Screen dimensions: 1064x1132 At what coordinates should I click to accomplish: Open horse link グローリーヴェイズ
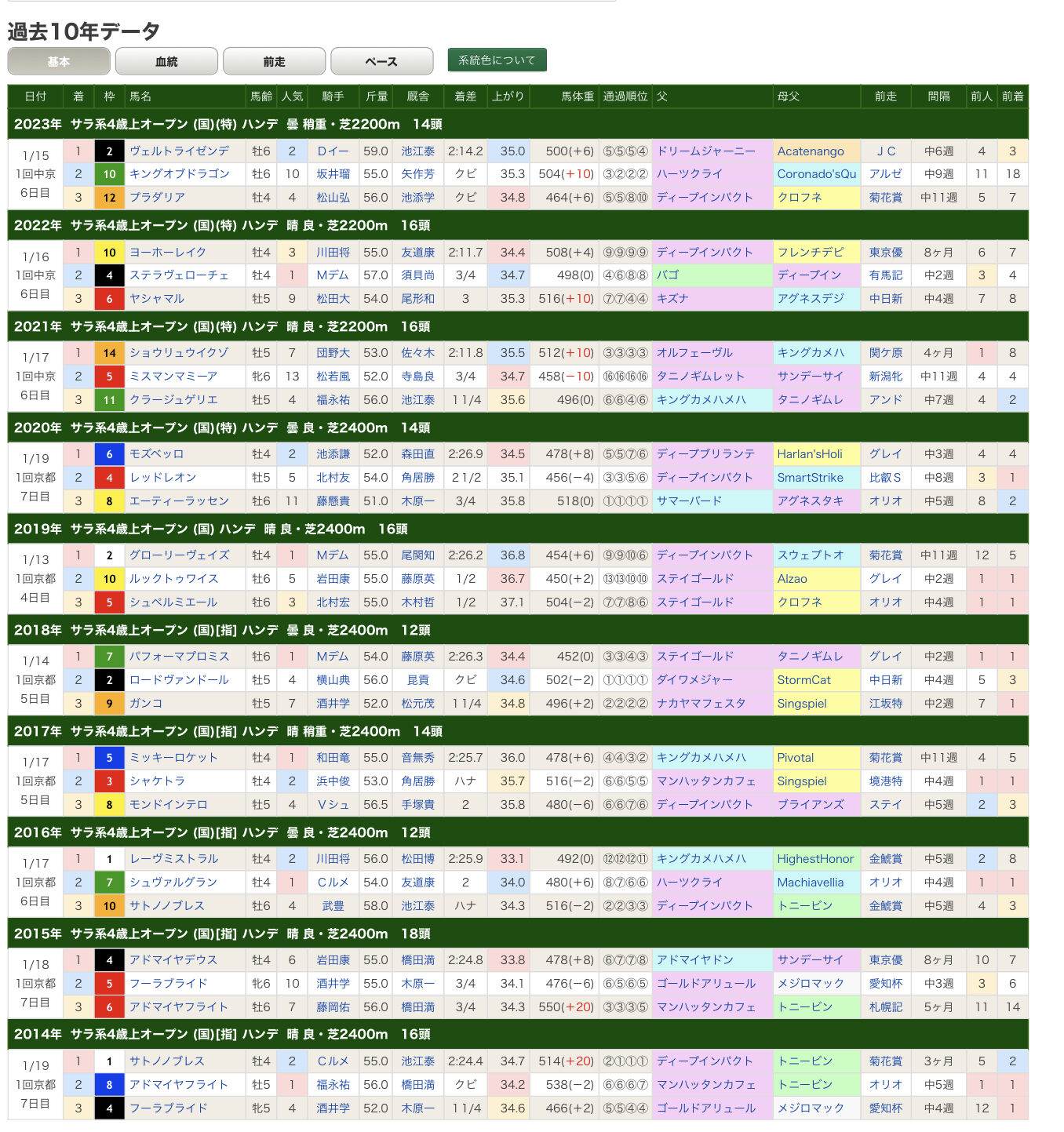click(179, 555)
